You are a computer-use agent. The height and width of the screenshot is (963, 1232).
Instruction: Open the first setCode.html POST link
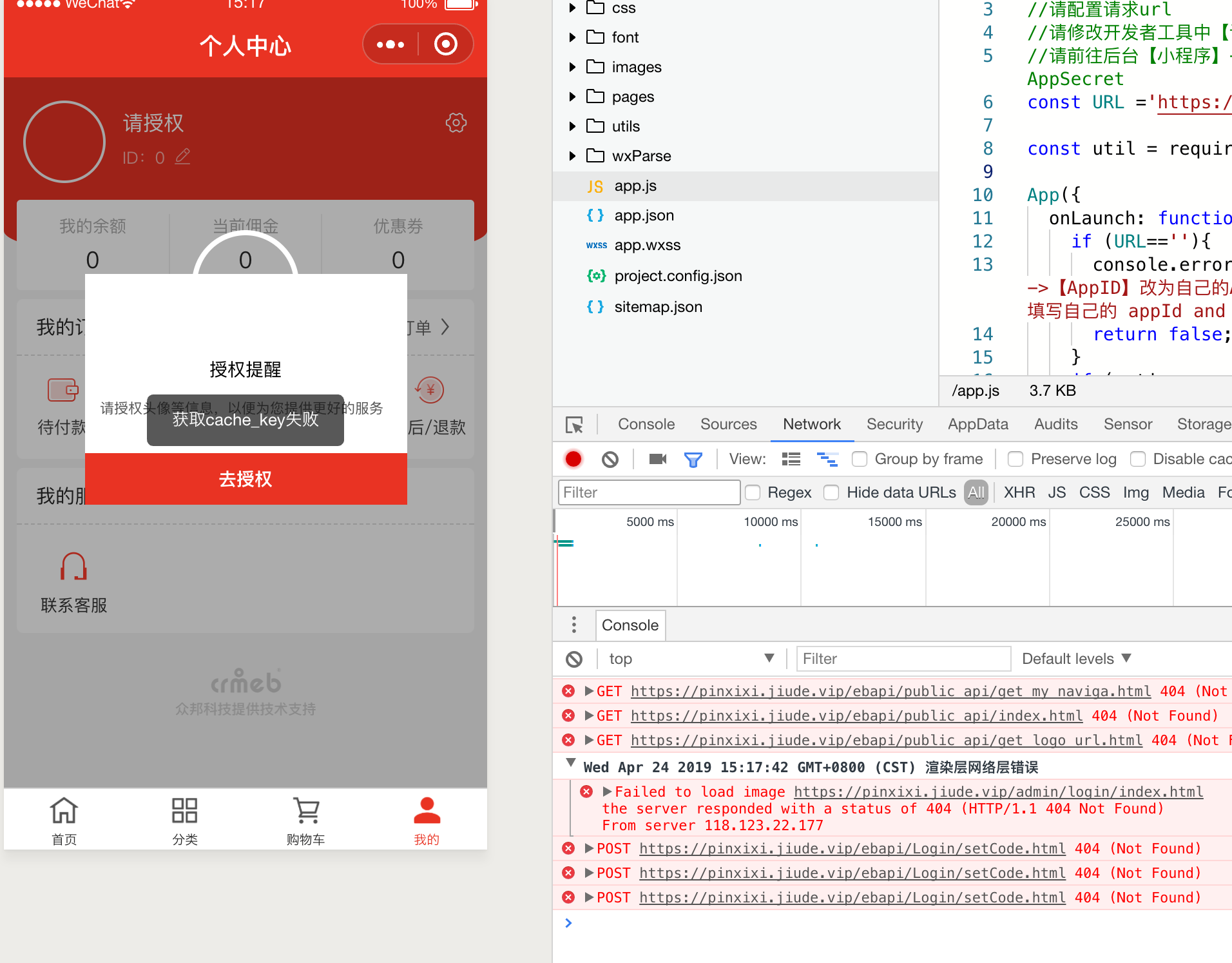[x=852, y=848]
